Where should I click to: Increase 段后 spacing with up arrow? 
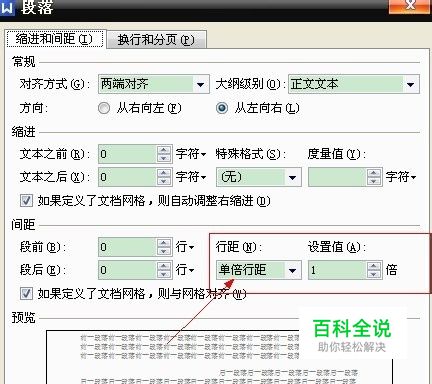[164, 266]
